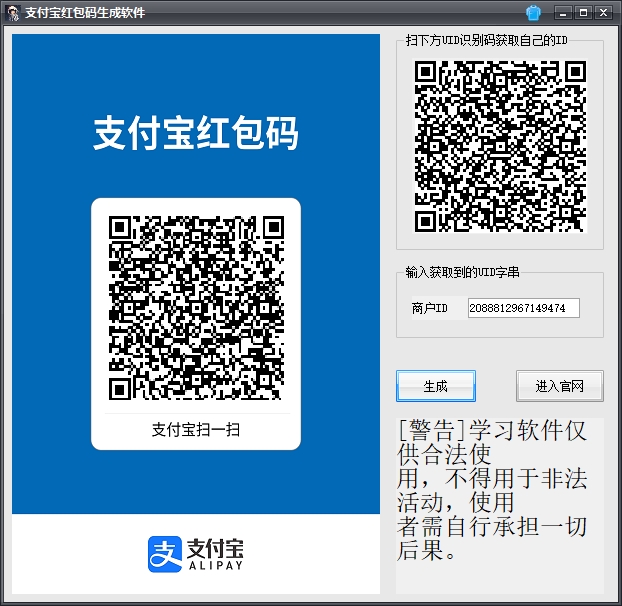The width and height of the screenshot is (622, 606).
Task: Click the window title 支付宝红包码生成软件
Action: pos(85,13)
